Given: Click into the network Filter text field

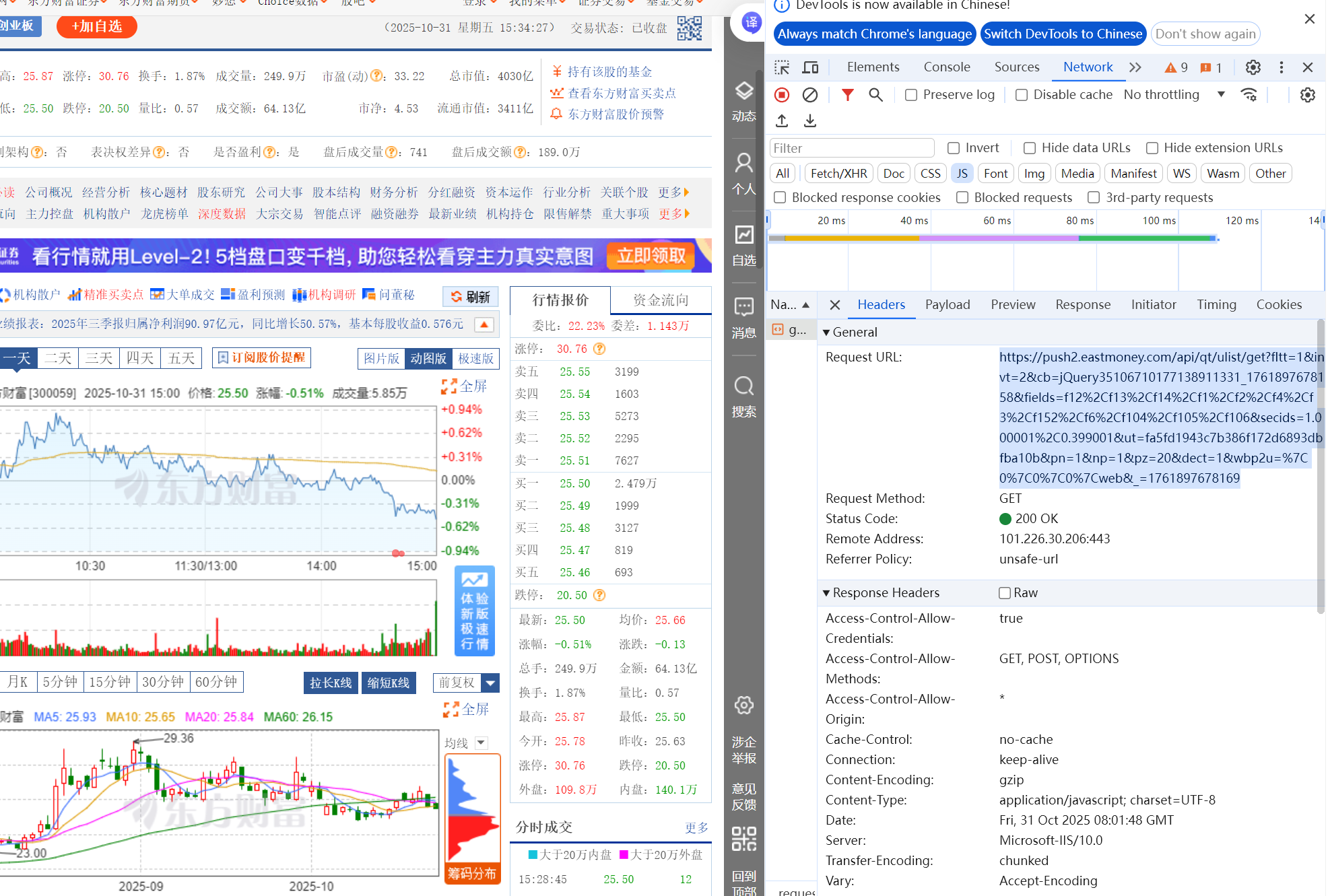Looking at the screenshot, I should click(x=851, y=148).
